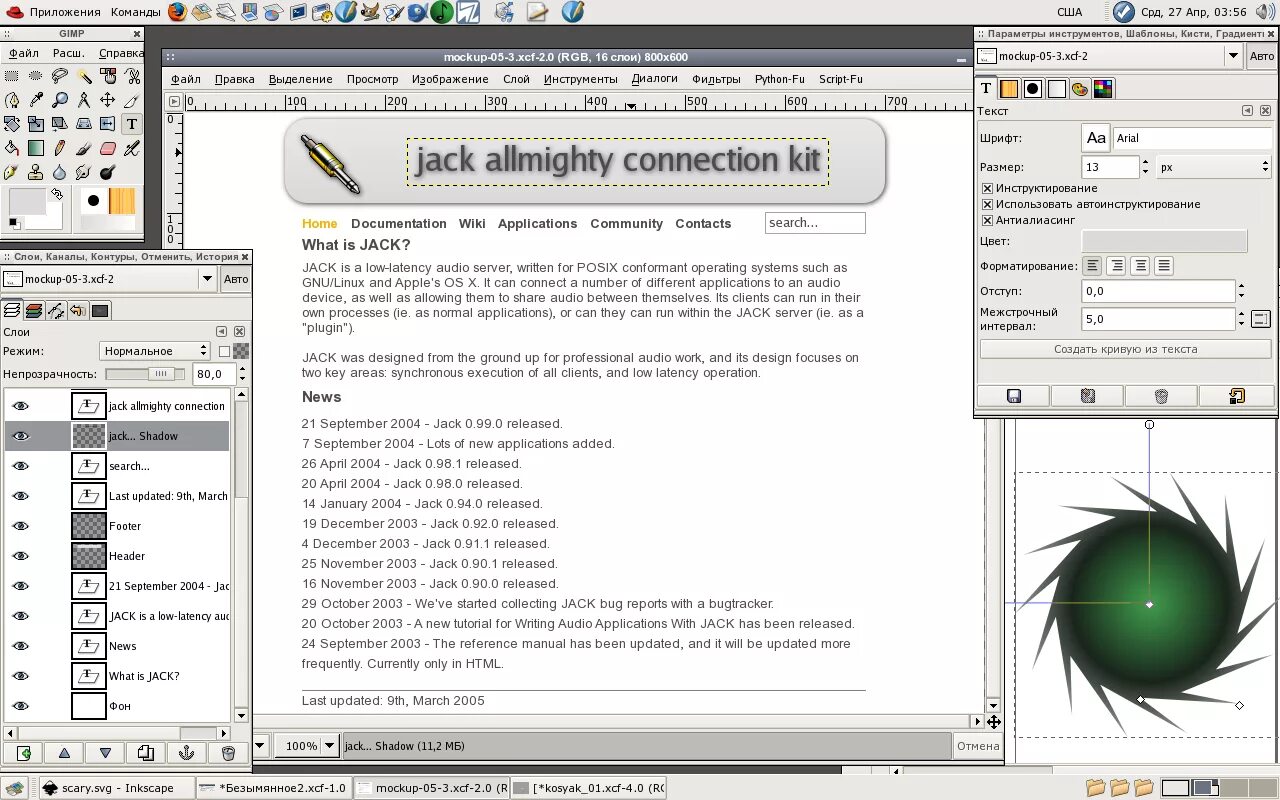Select the Fuzzy Select magic wand tool
Viewport: 1280px width, 800px height.
(84, 76)
